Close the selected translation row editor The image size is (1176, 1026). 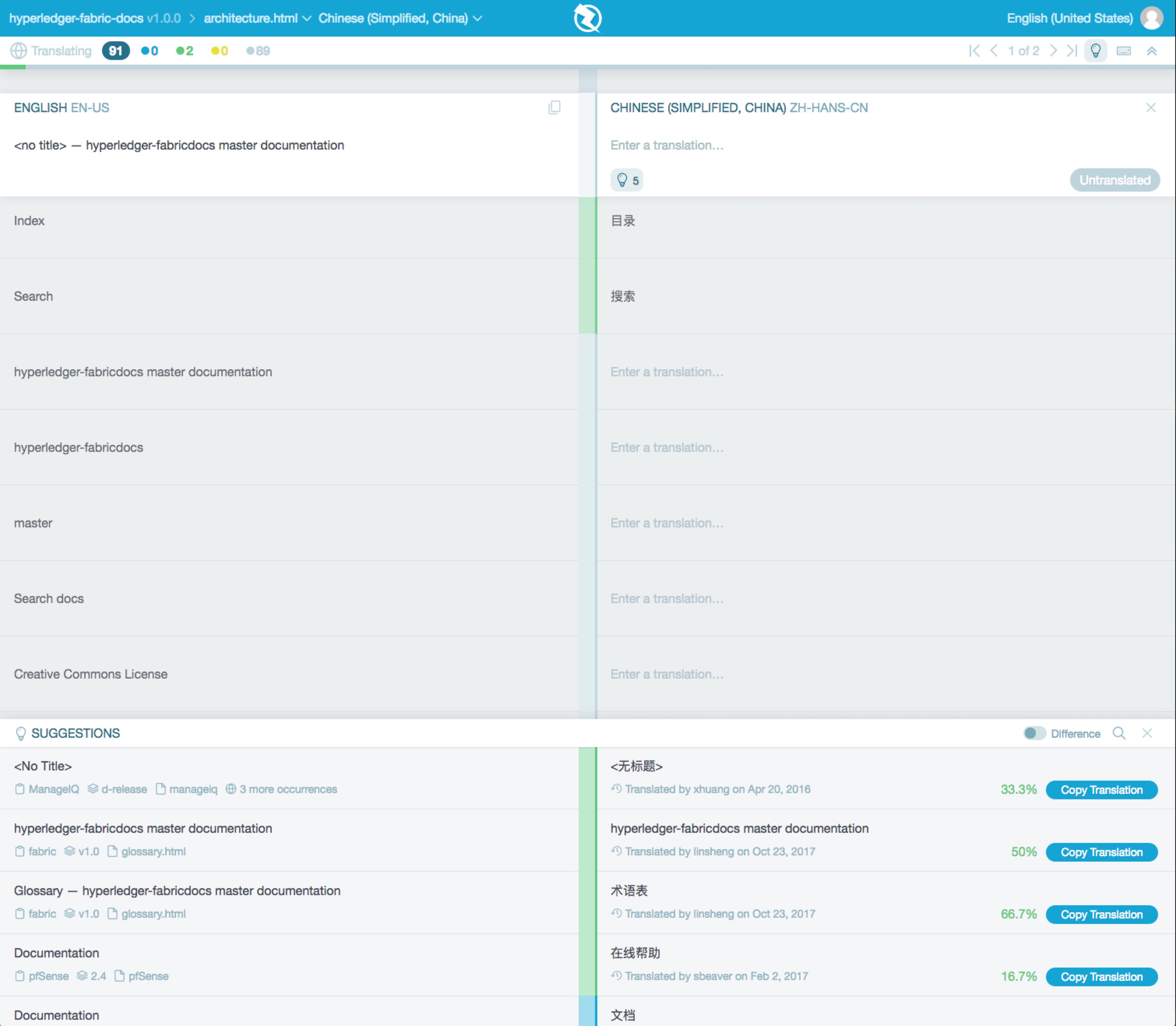tap(1151, 108)
